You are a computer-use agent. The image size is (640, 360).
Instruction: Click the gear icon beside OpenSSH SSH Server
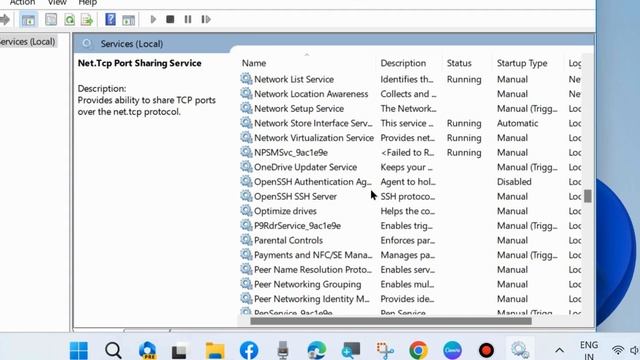coord(246,196)
